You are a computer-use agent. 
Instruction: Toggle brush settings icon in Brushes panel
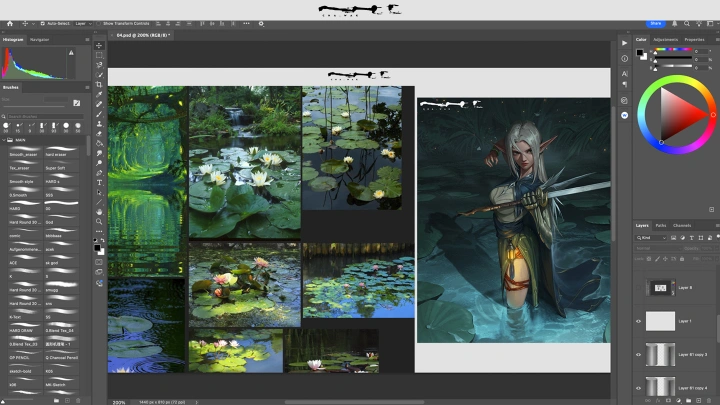coord(77,103)
